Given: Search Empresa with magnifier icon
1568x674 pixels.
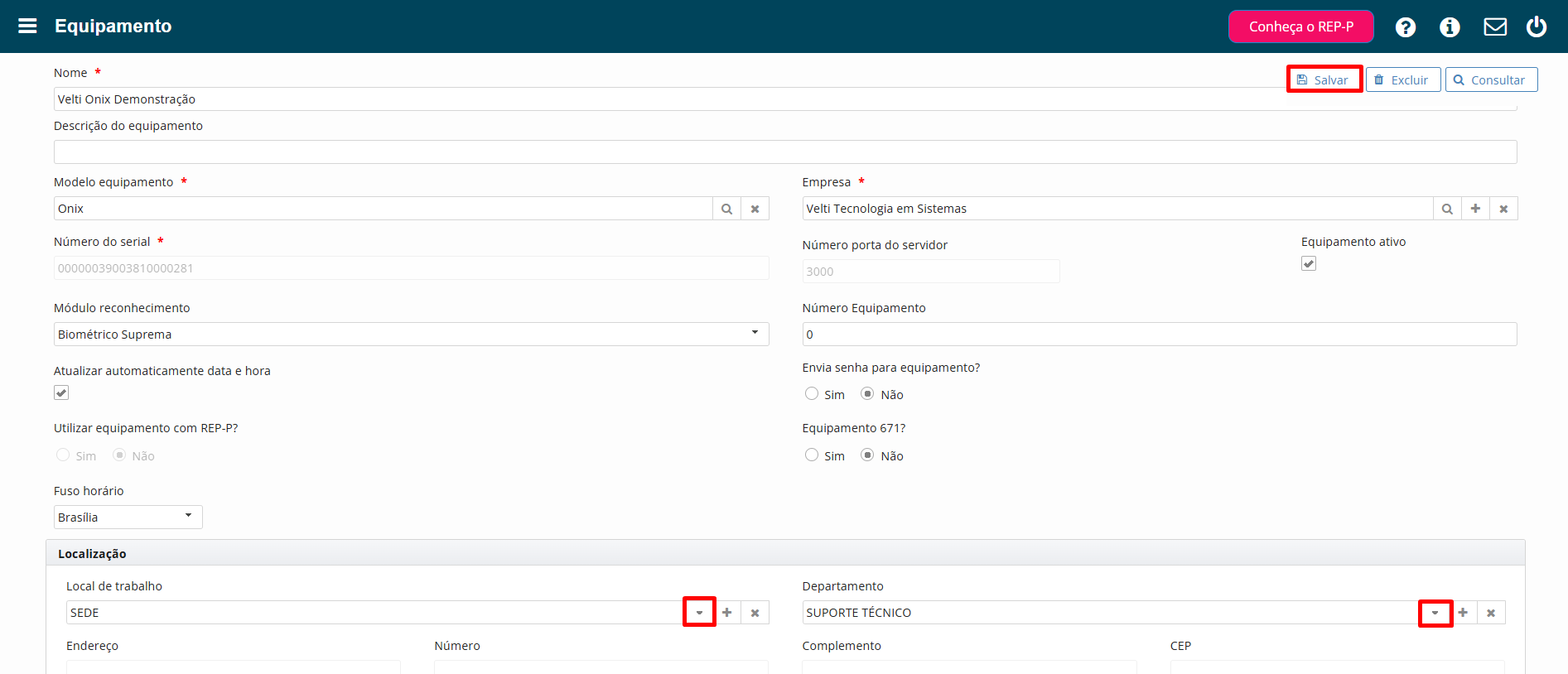Looking at the screenshot, I should pos(1447,209).
